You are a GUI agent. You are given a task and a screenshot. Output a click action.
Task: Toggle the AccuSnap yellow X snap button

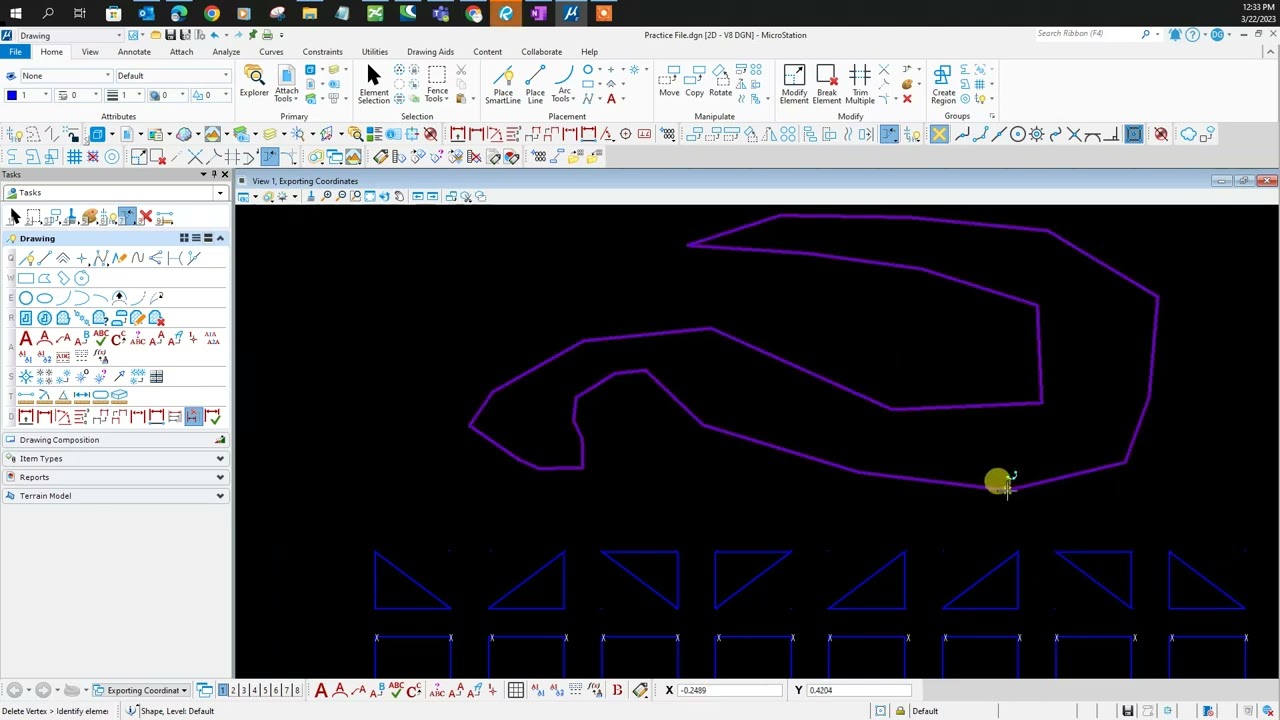click(x=939, y=135)
